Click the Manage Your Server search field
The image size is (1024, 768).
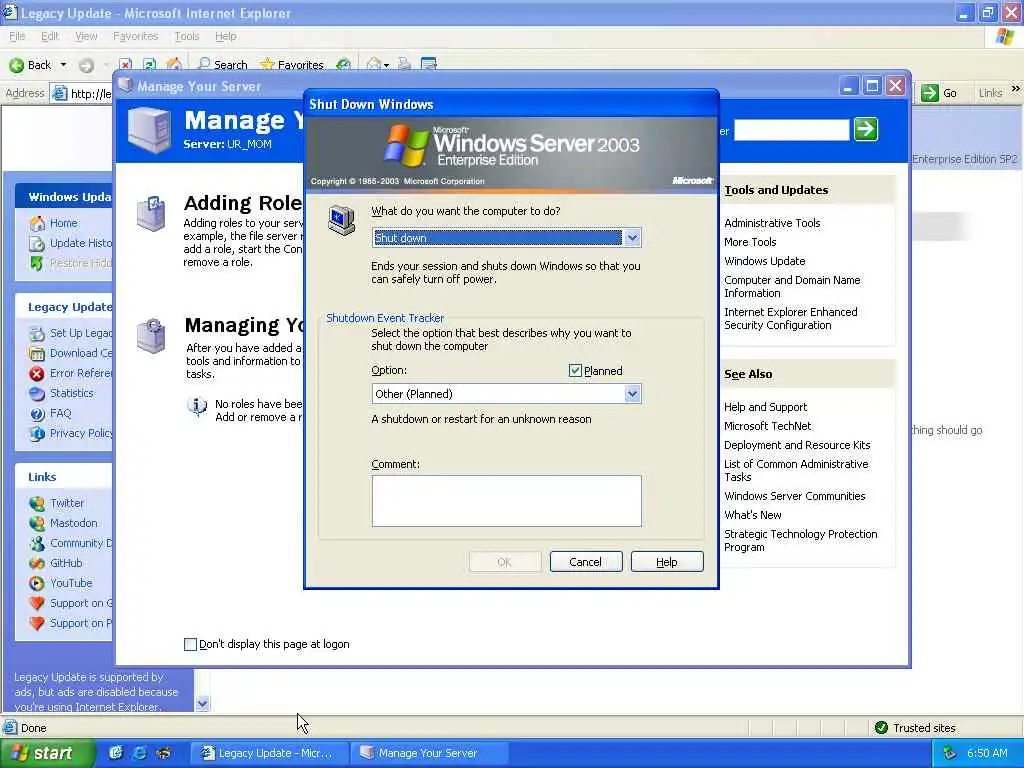click(792, 129)
